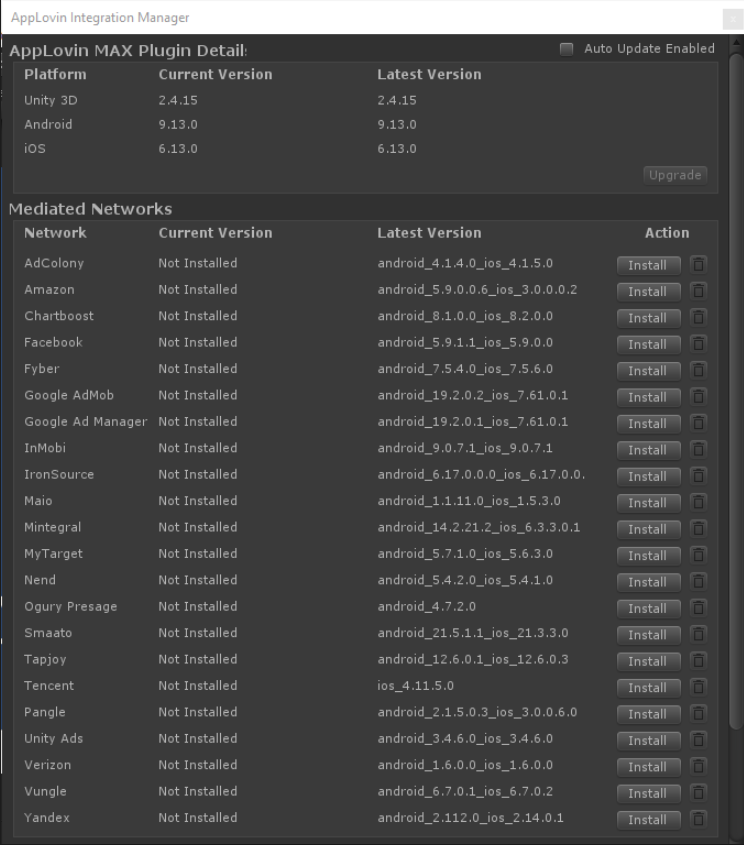Image resolution: width=744 pixels, height=845 pixels.
Task: Install Google Ad Manager adapter
Action: (648, 424)
